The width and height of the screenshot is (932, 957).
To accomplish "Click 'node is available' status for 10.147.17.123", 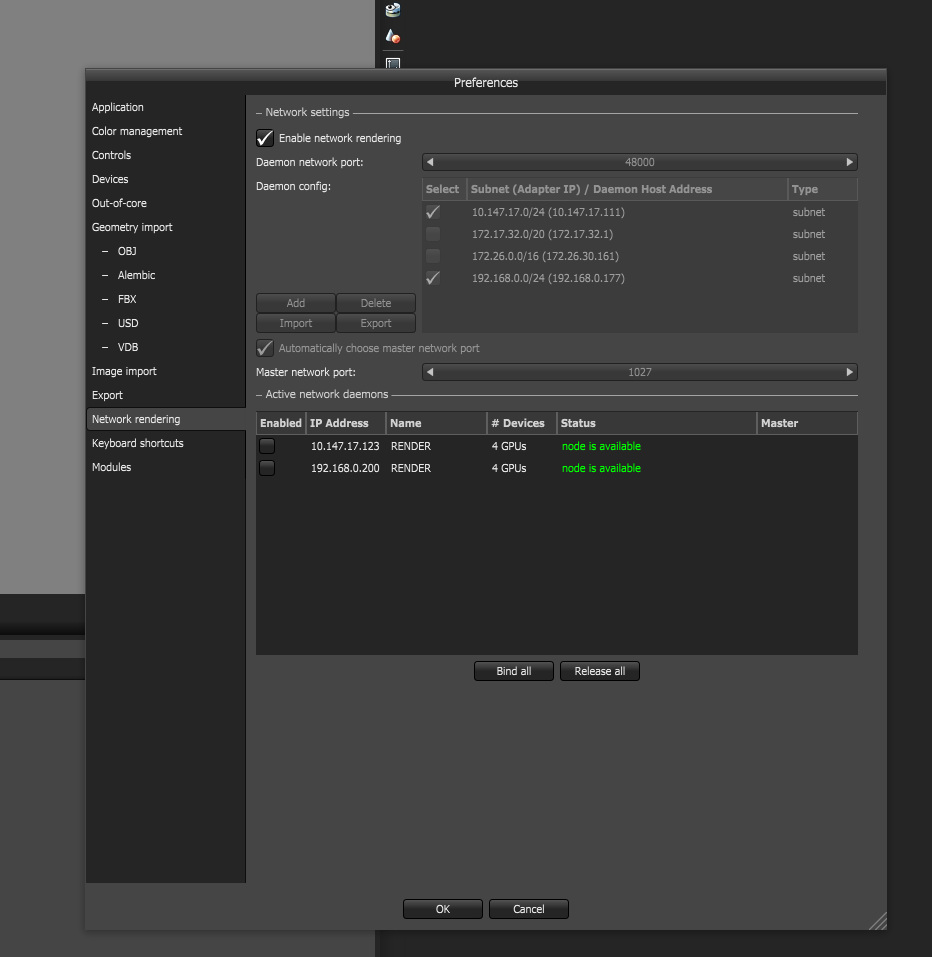I will tap(601, 446).
